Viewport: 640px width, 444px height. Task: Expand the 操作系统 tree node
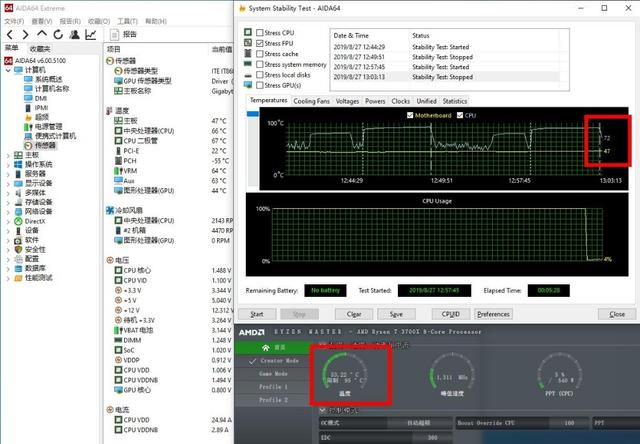(x=8, y=164)
